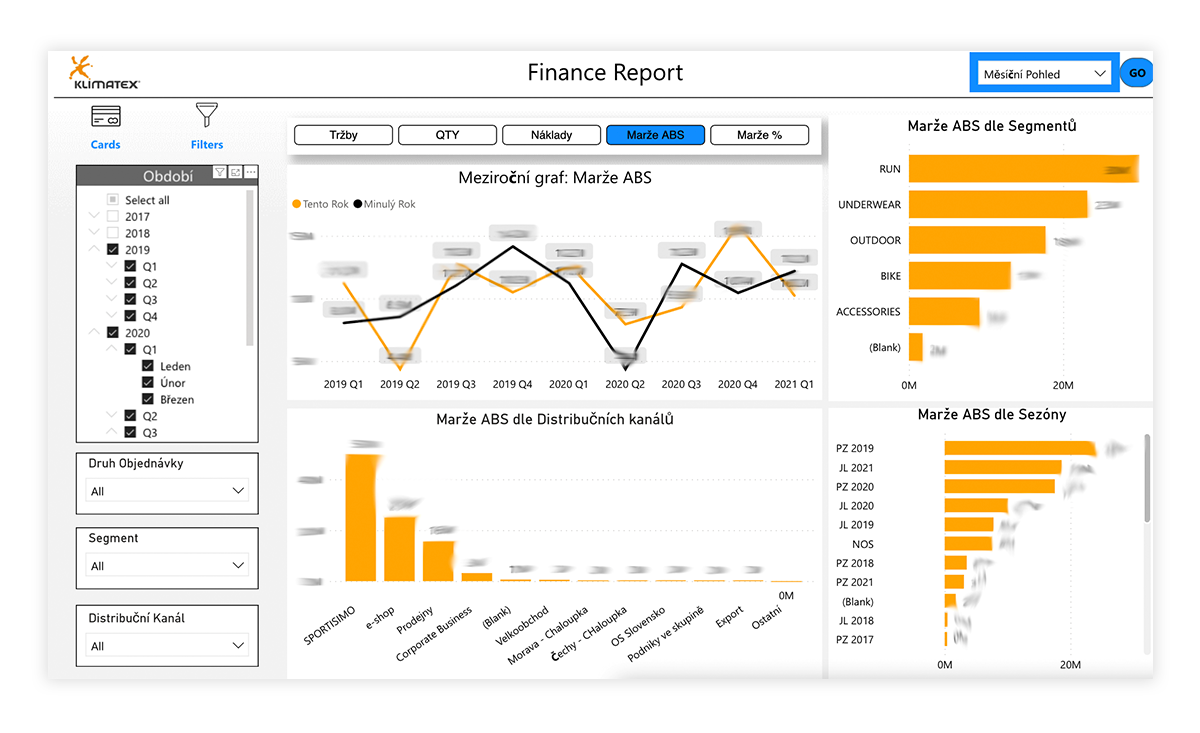The width and height of the screenshot is (1200, 733).
Task: Collapse the 2019 tree node chevron
Action: coord(95,249)
